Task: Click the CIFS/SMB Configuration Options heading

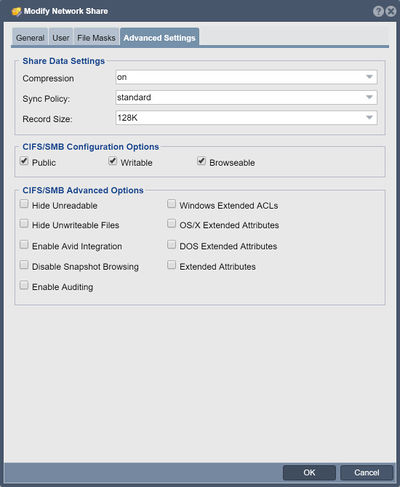Action: 91,147
